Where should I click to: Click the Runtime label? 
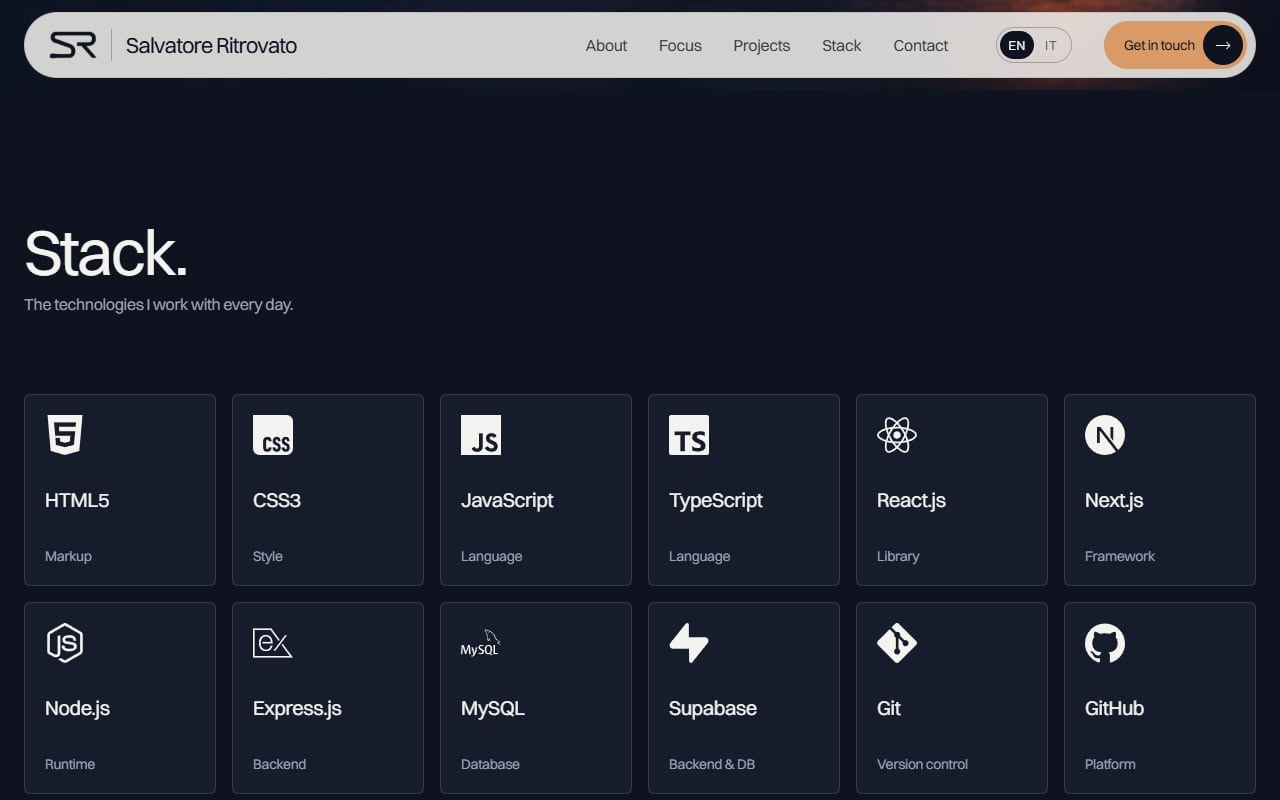(70, 764)
